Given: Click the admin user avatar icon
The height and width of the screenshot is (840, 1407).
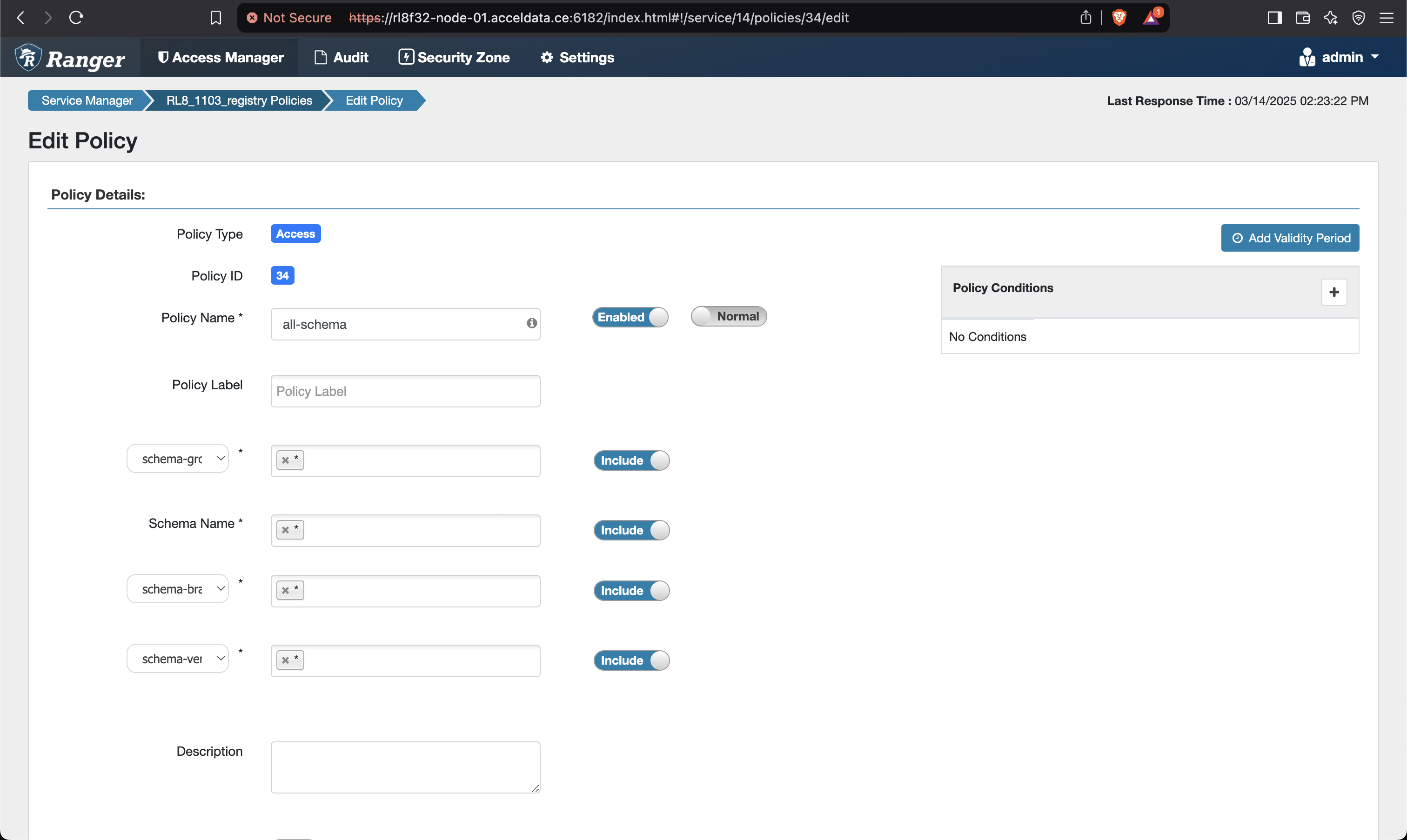Looking at the screenshot, I should click(x=1307, y=57).
